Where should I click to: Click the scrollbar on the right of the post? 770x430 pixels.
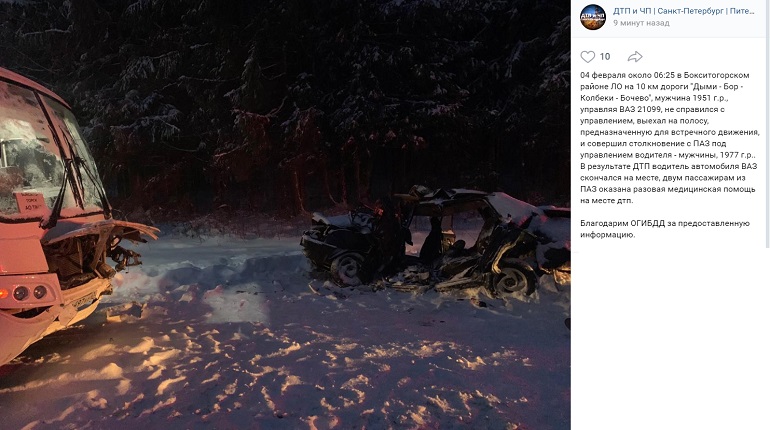(x=768, y=123)
